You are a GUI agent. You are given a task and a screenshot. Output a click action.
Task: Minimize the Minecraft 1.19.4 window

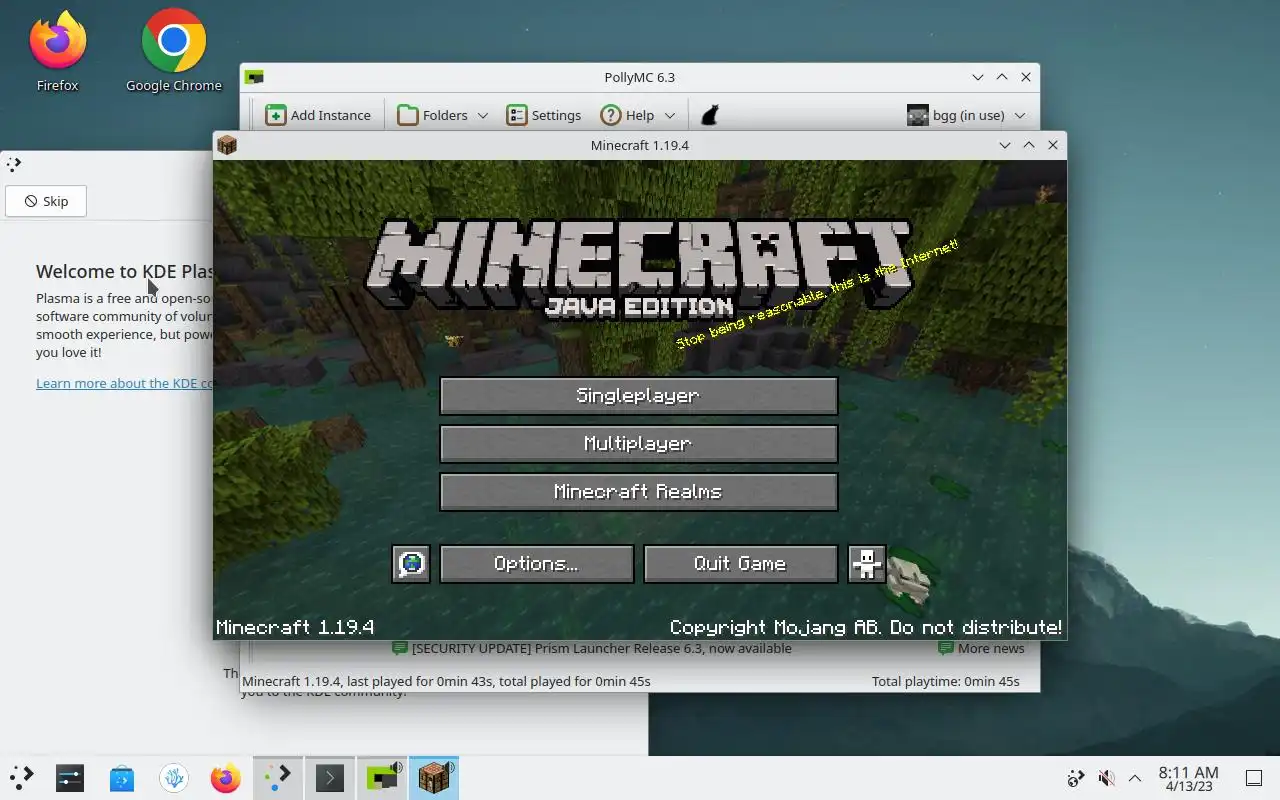(x=1005, y=145)
